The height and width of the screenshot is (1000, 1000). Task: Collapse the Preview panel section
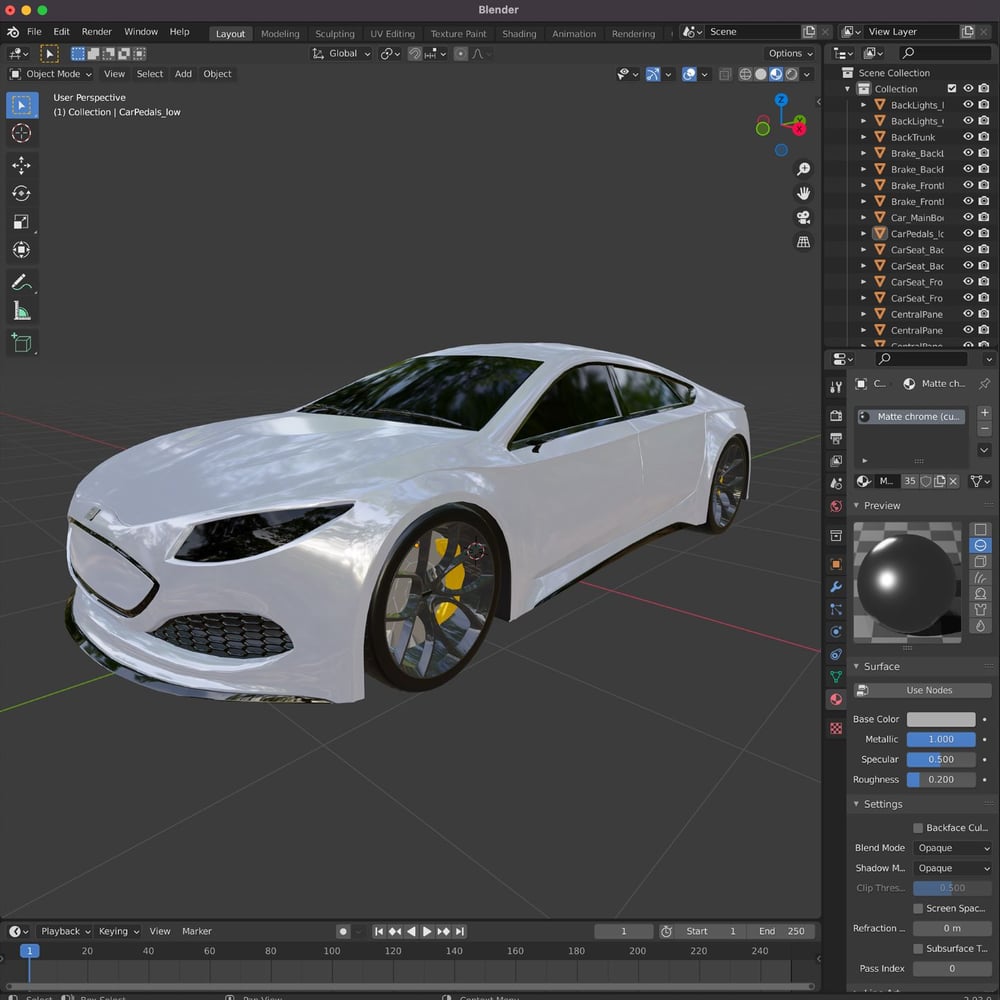(857, 506)
